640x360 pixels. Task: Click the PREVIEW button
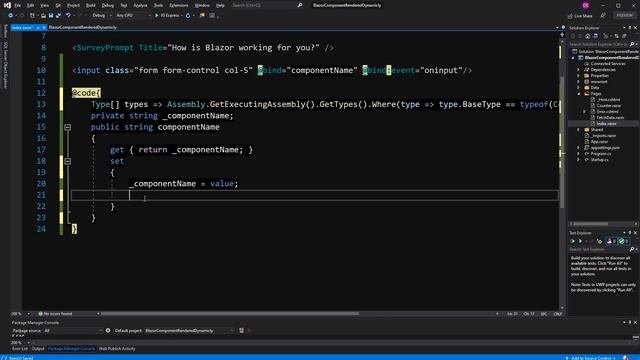pos(624,15)
